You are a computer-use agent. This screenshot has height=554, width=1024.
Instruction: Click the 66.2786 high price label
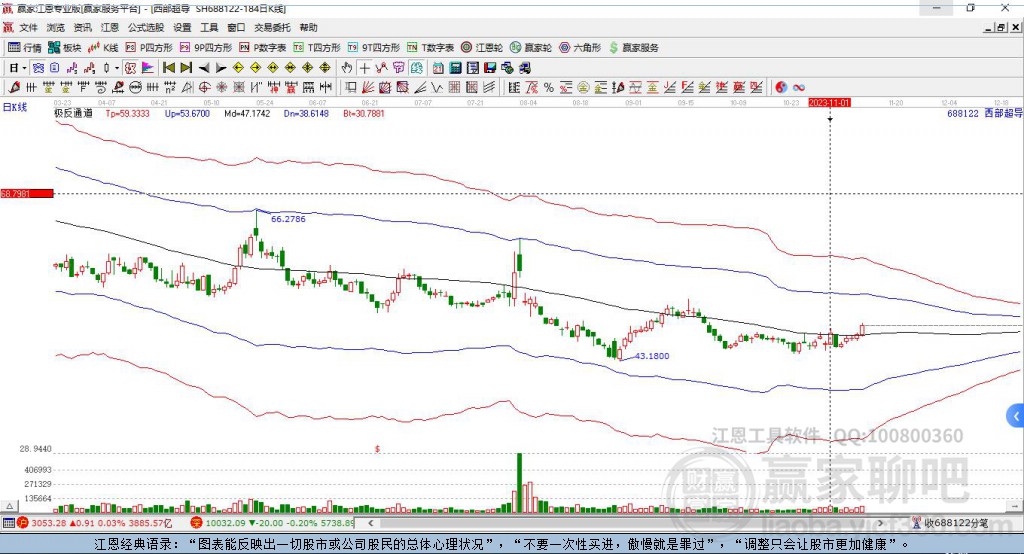[288, 219]
